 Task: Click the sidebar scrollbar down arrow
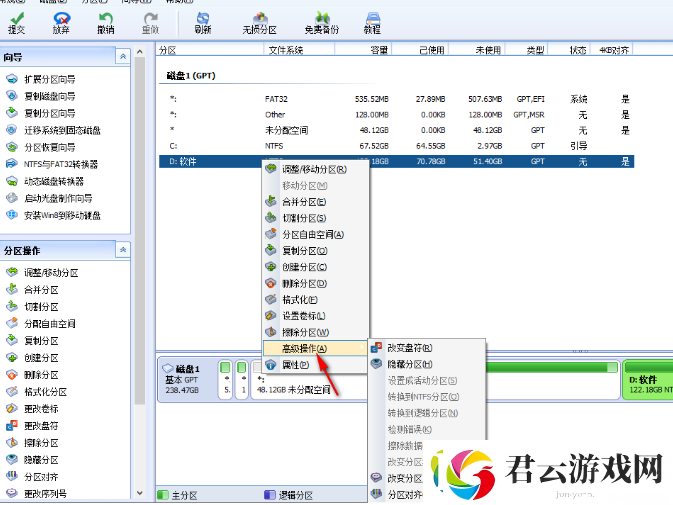pos(139,493)
